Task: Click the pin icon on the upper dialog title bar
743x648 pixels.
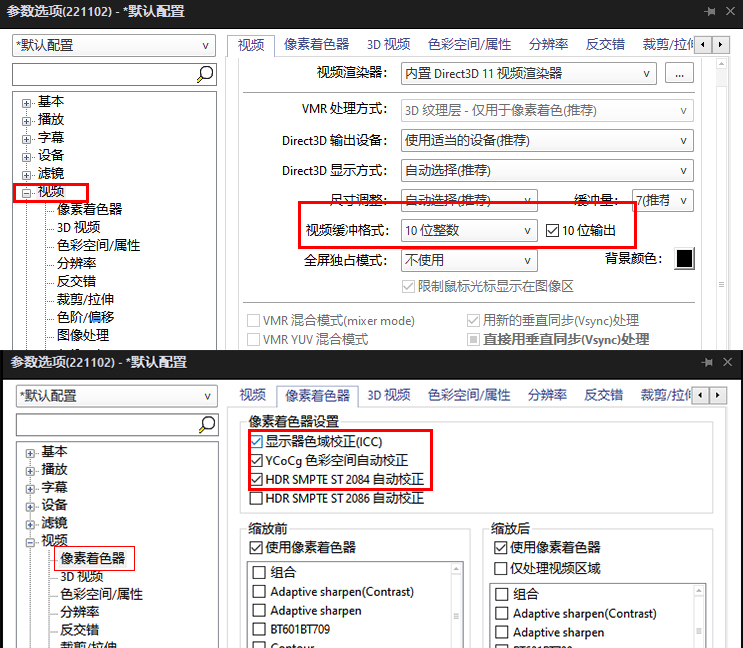Action: pyautogui.click(x=709, y=11)
